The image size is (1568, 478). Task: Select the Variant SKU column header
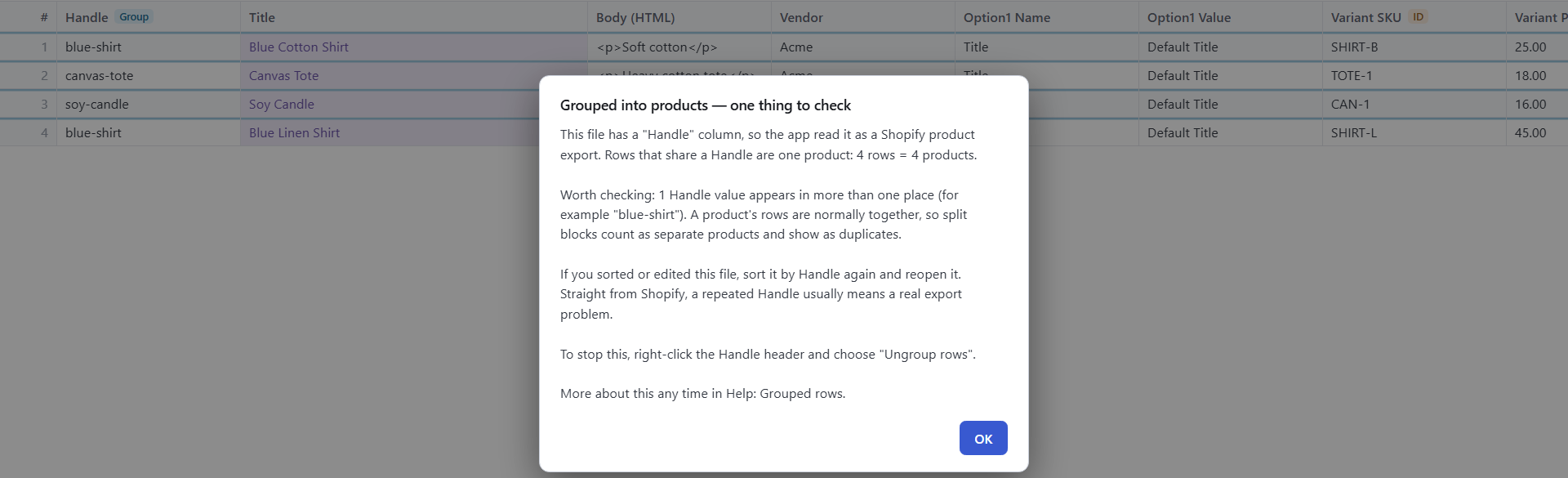coord(1414,17)
